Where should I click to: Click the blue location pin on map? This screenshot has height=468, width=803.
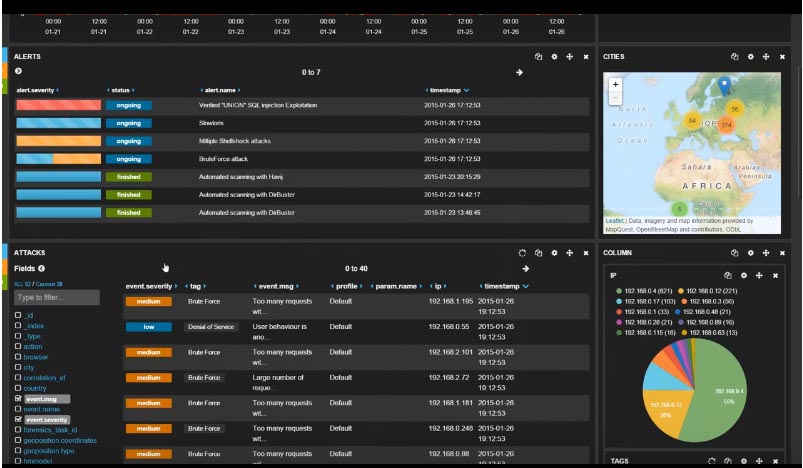pos(725,86)
